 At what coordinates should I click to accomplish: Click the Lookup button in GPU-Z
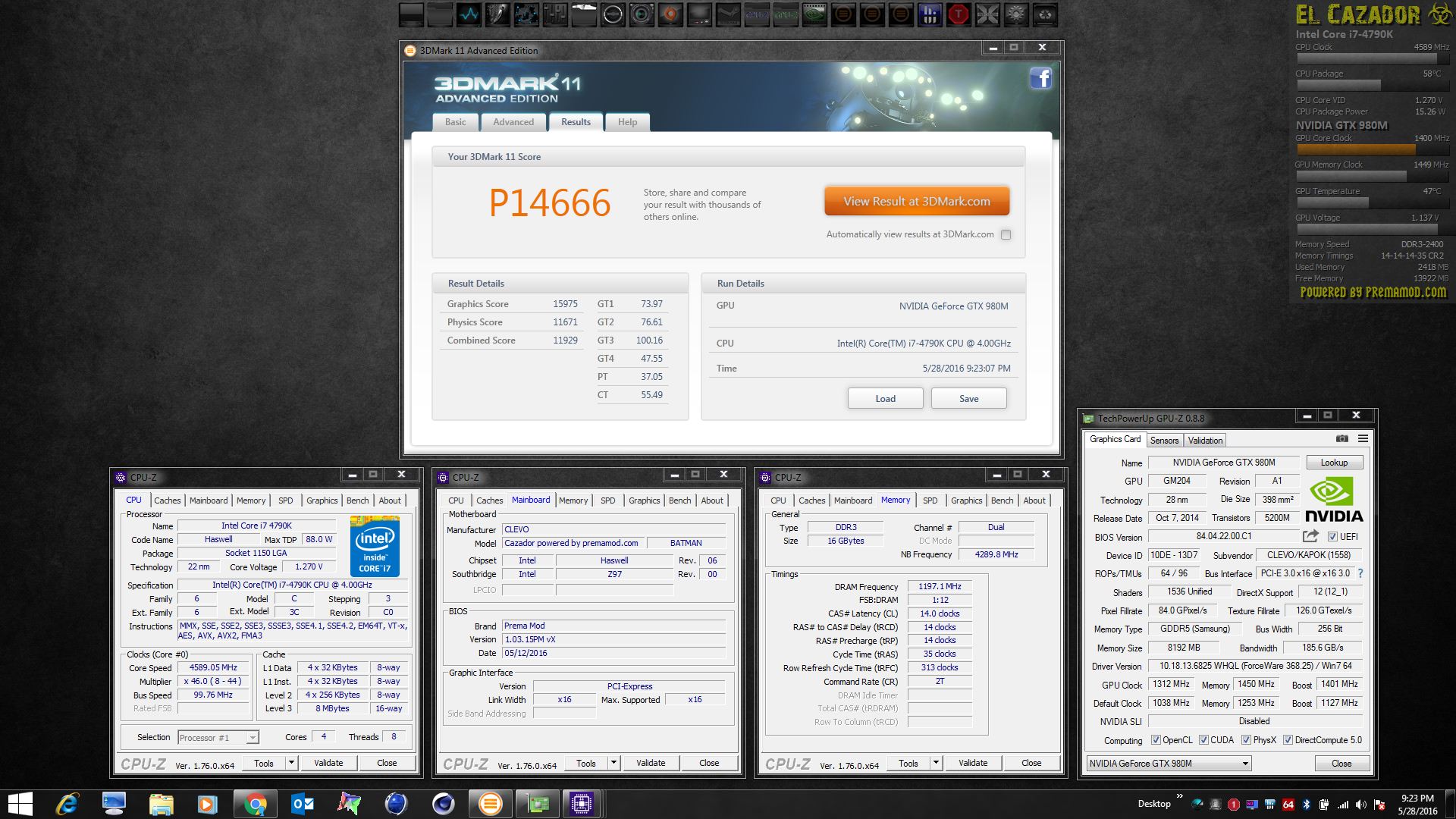coord(1334,463)
